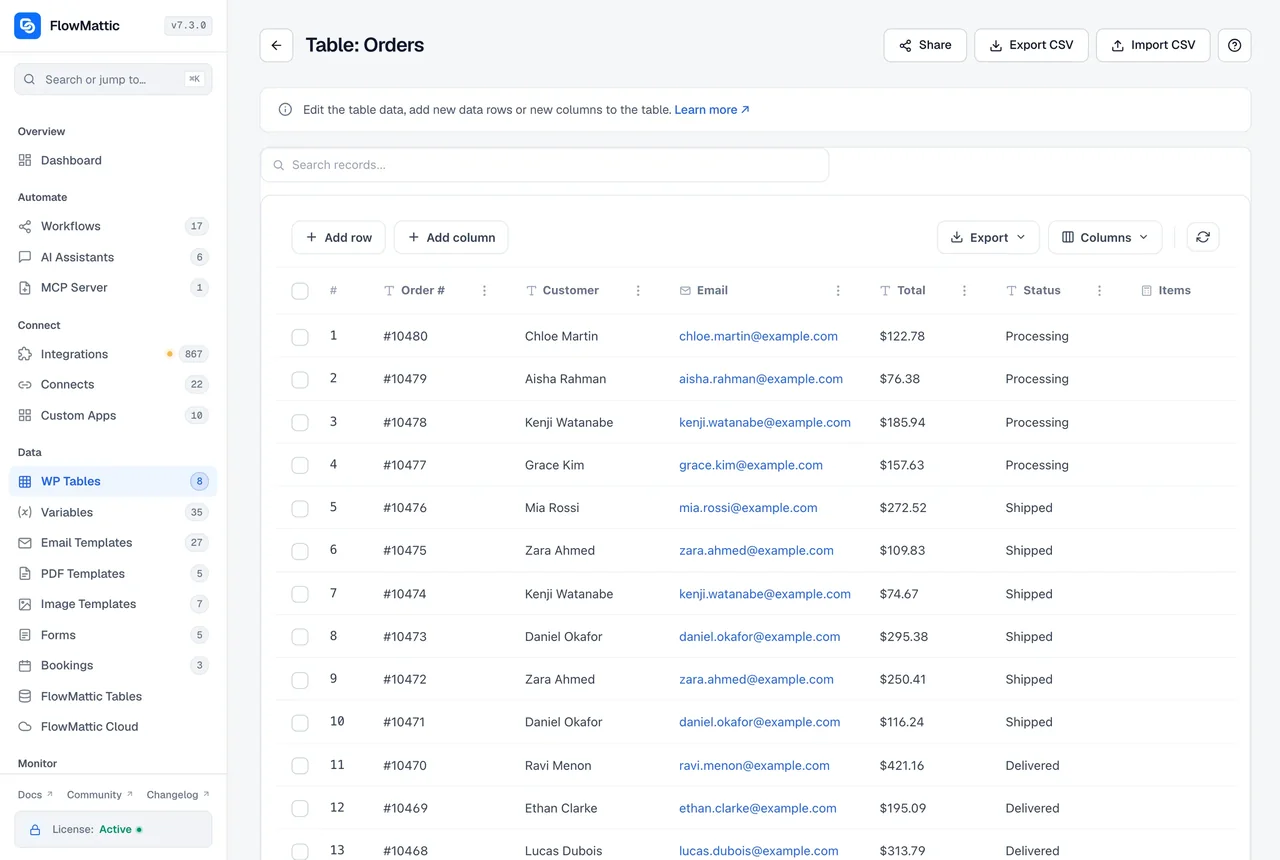The width and height of the screenshot is (1280, 860).
Task: Check the row for order #10477
Action: tap(300, 465)
